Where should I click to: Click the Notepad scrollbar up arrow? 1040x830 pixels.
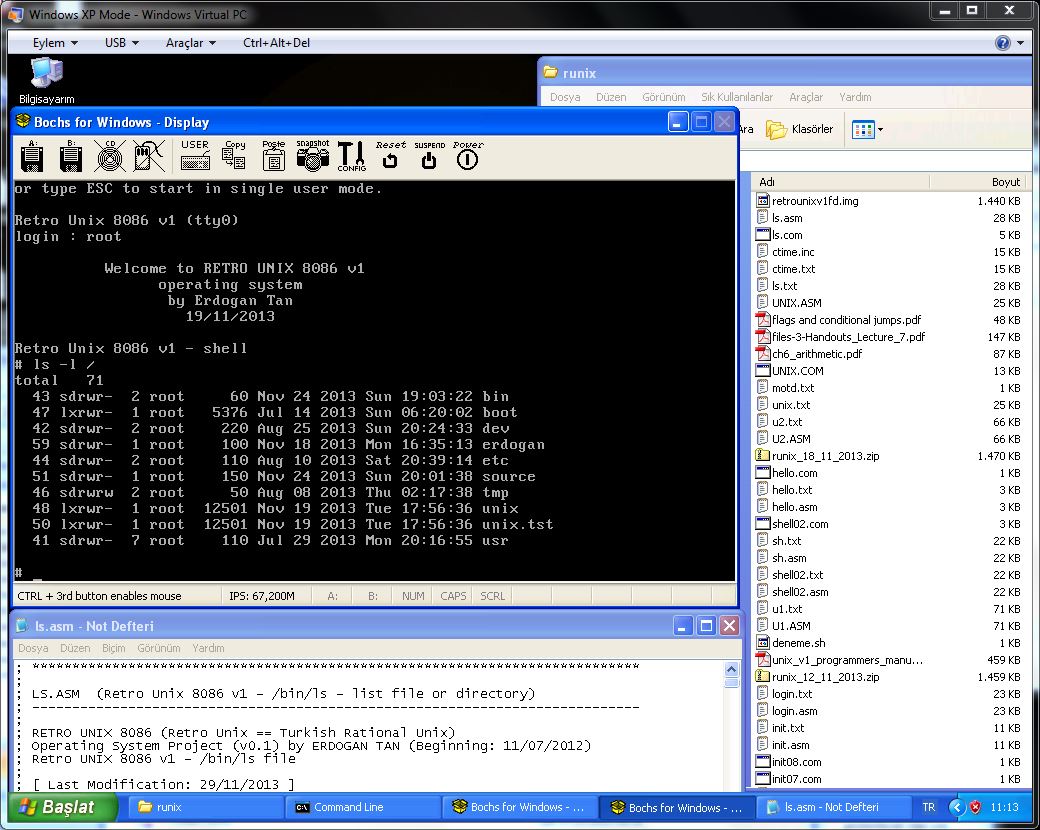click(x=732, y=669)
